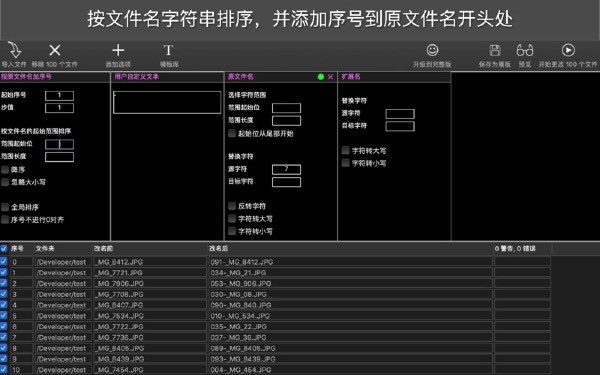This screenshot has height=375, width=600.
Task: Select the 按原文件名加序号 panel header
Action: [55, 77]
